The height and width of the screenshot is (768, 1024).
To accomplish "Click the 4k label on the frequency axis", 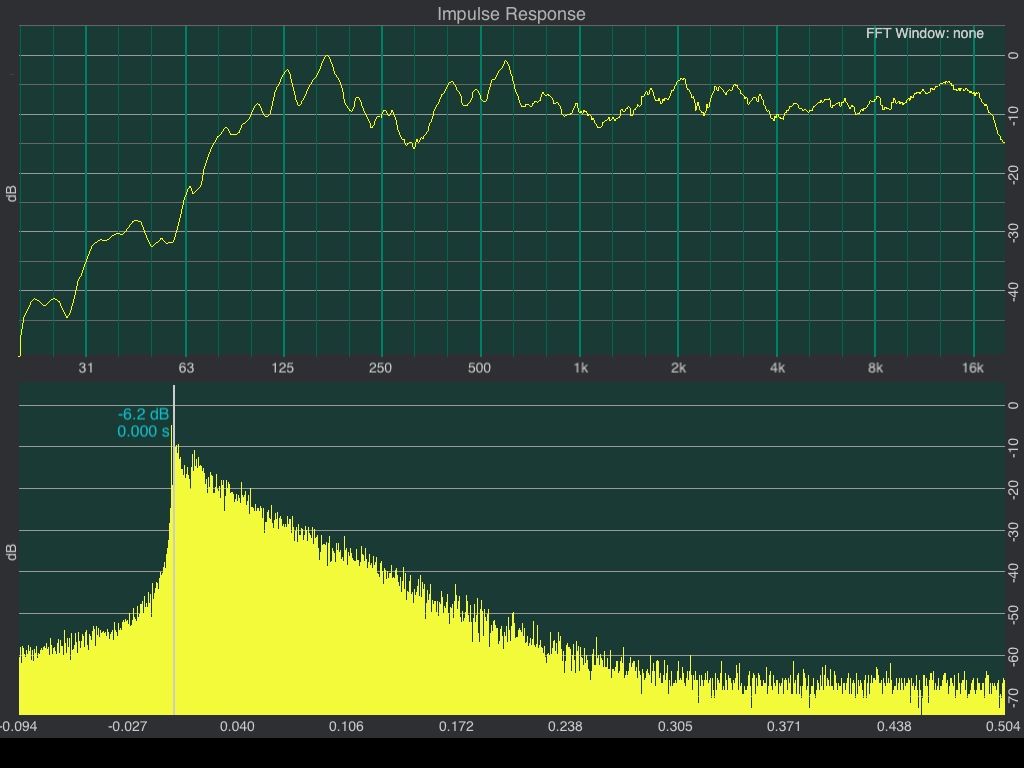I will (x=777, y=368).
